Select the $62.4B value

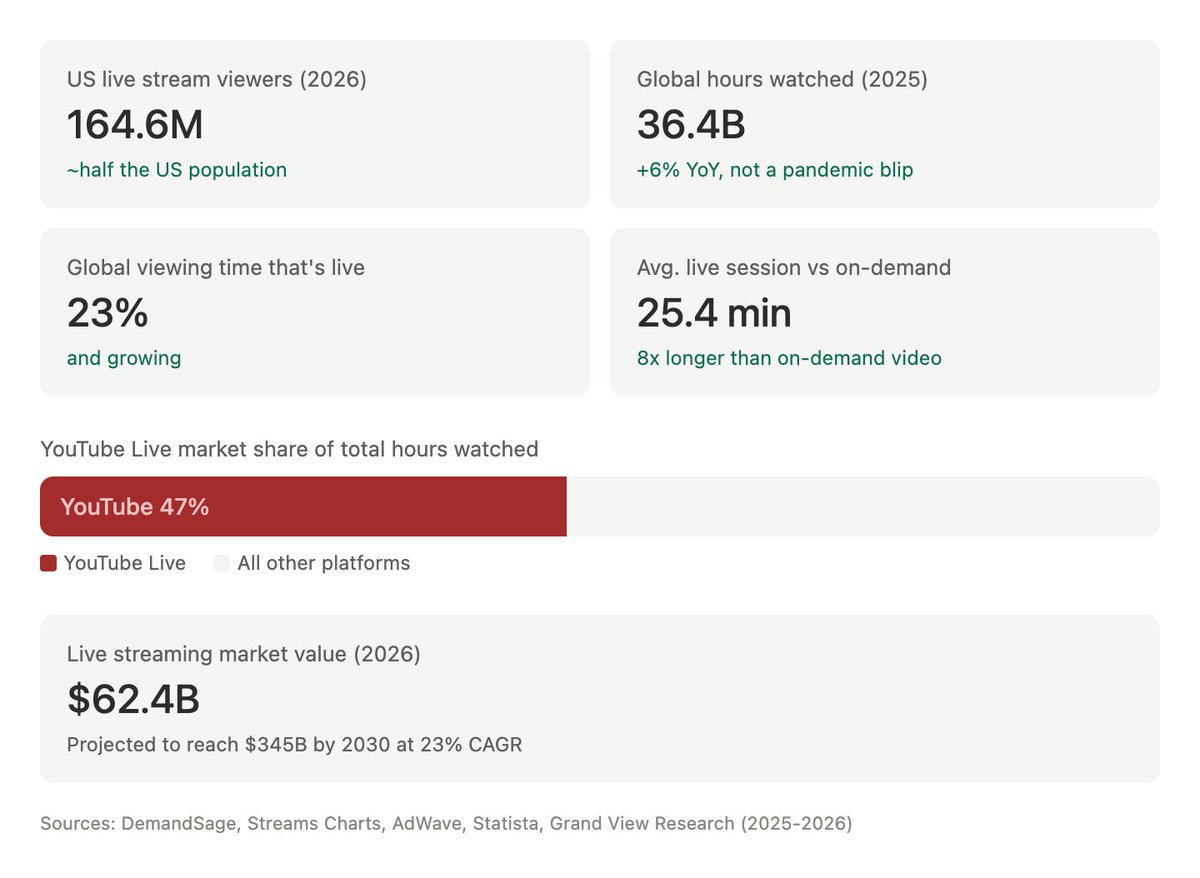tap(134, 700)
